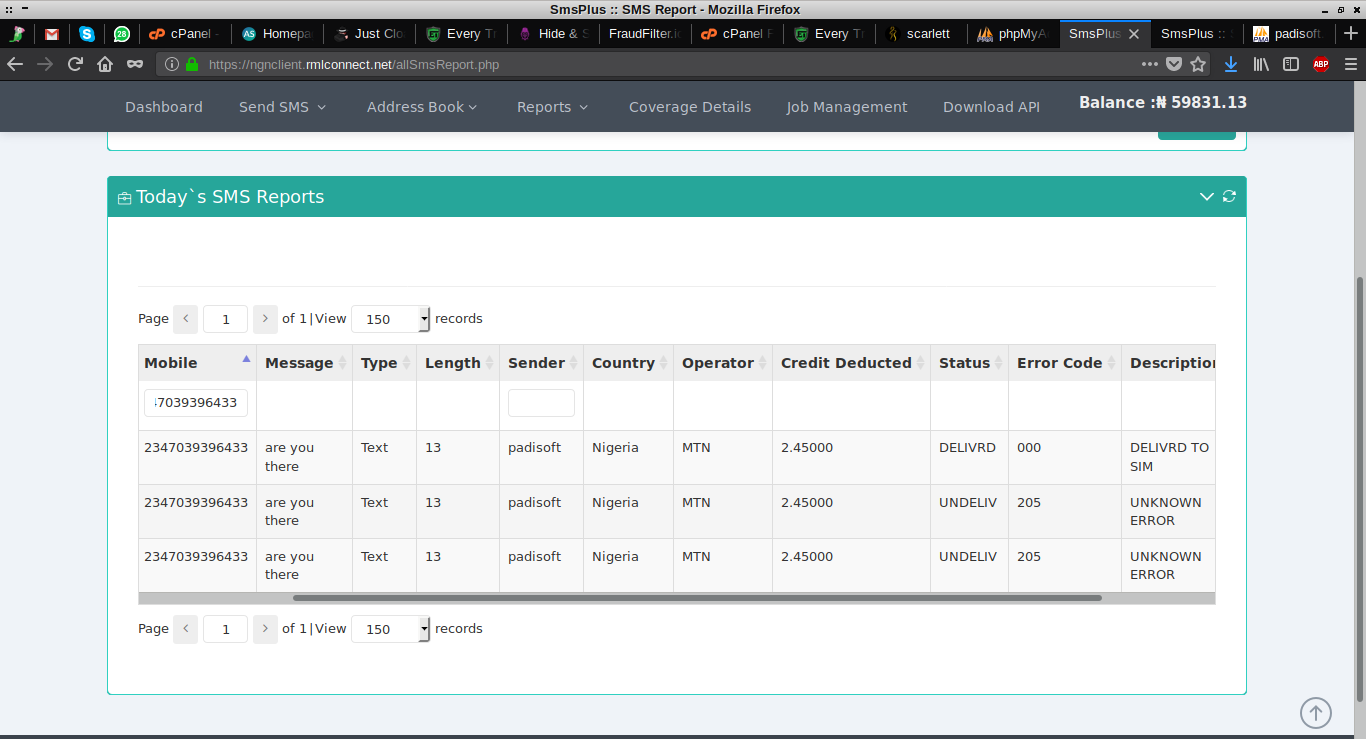Viewport: 1366px width, 739px height.
Task: Expand the Send SMS menu
Action: tap(283, 107)
